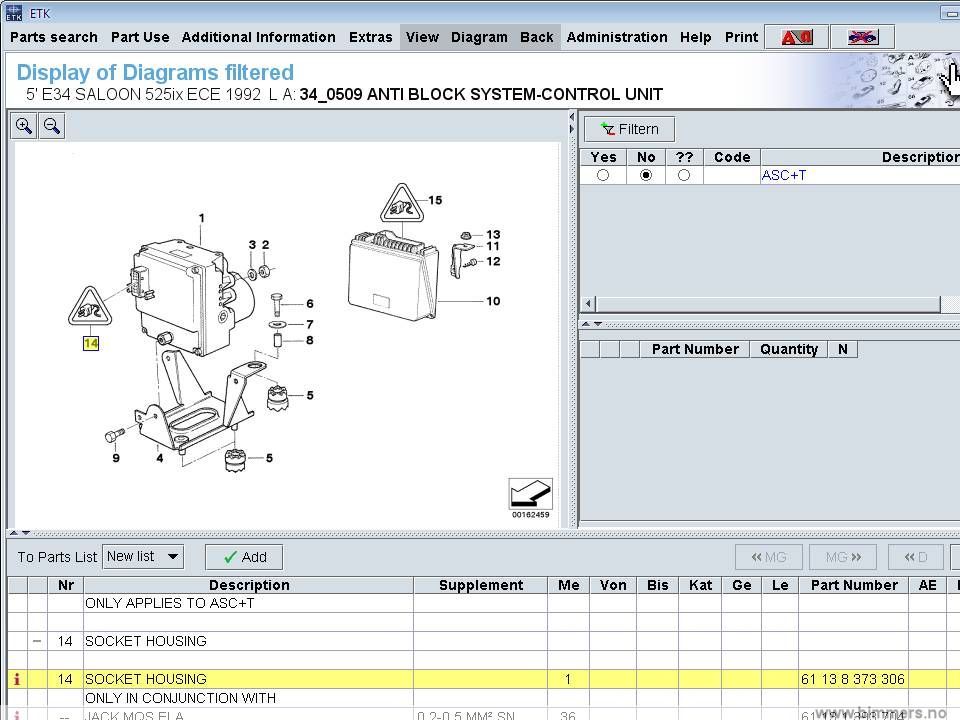Collapse lower parts panel using up arrow
Image resolution: width=960 pixels, height=720 pixels.
(14, 533)
